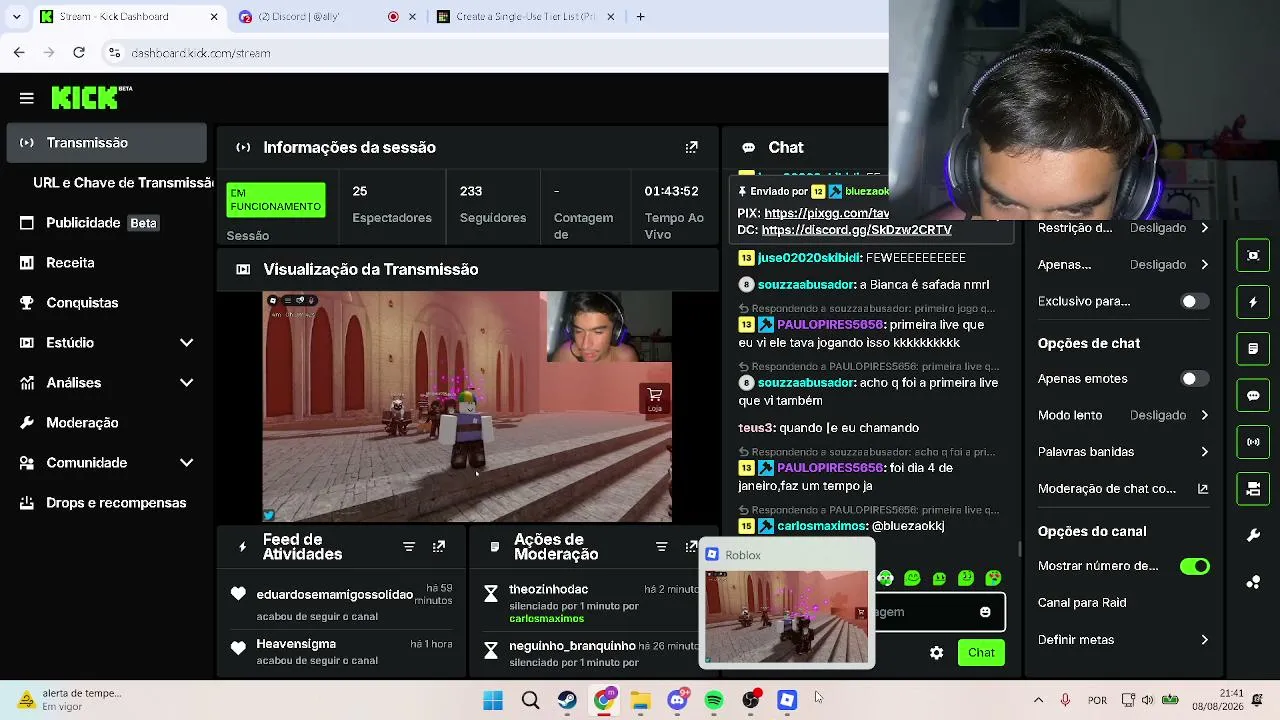This screenshot has height=720, width=1280.
Task: Filter the Feed de Atividades list
Action: pos(409,547)
